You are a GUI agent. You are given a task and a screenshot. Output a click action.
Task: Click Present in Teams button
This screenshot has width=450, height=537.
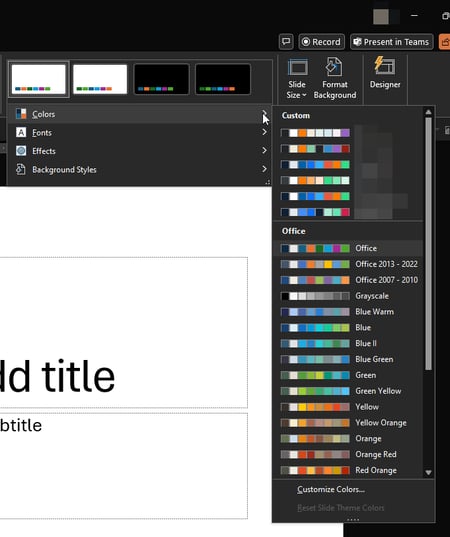(x=391, y=42)
